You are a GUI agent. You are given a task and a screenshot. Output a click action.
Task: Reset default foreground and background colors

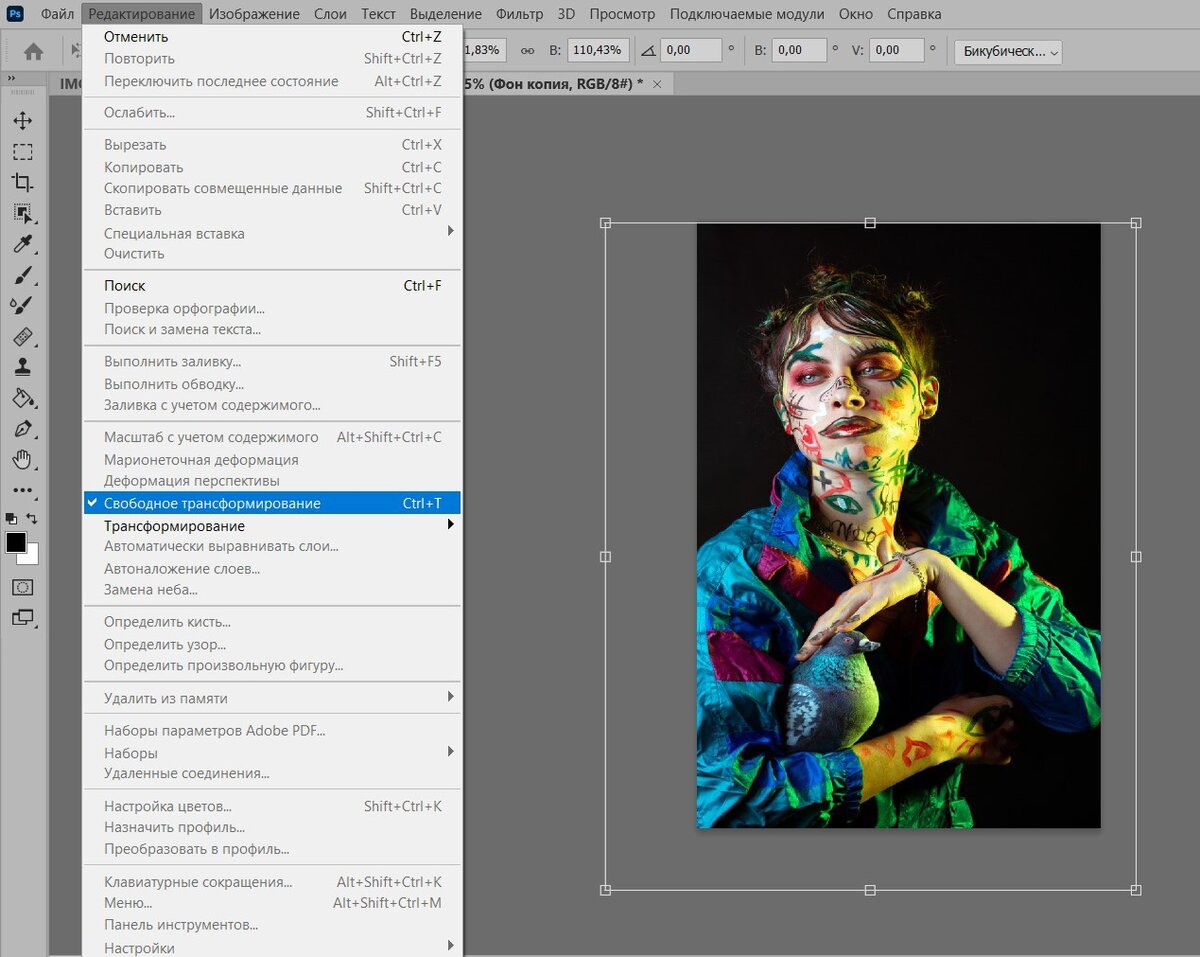(x=11, y=519)
